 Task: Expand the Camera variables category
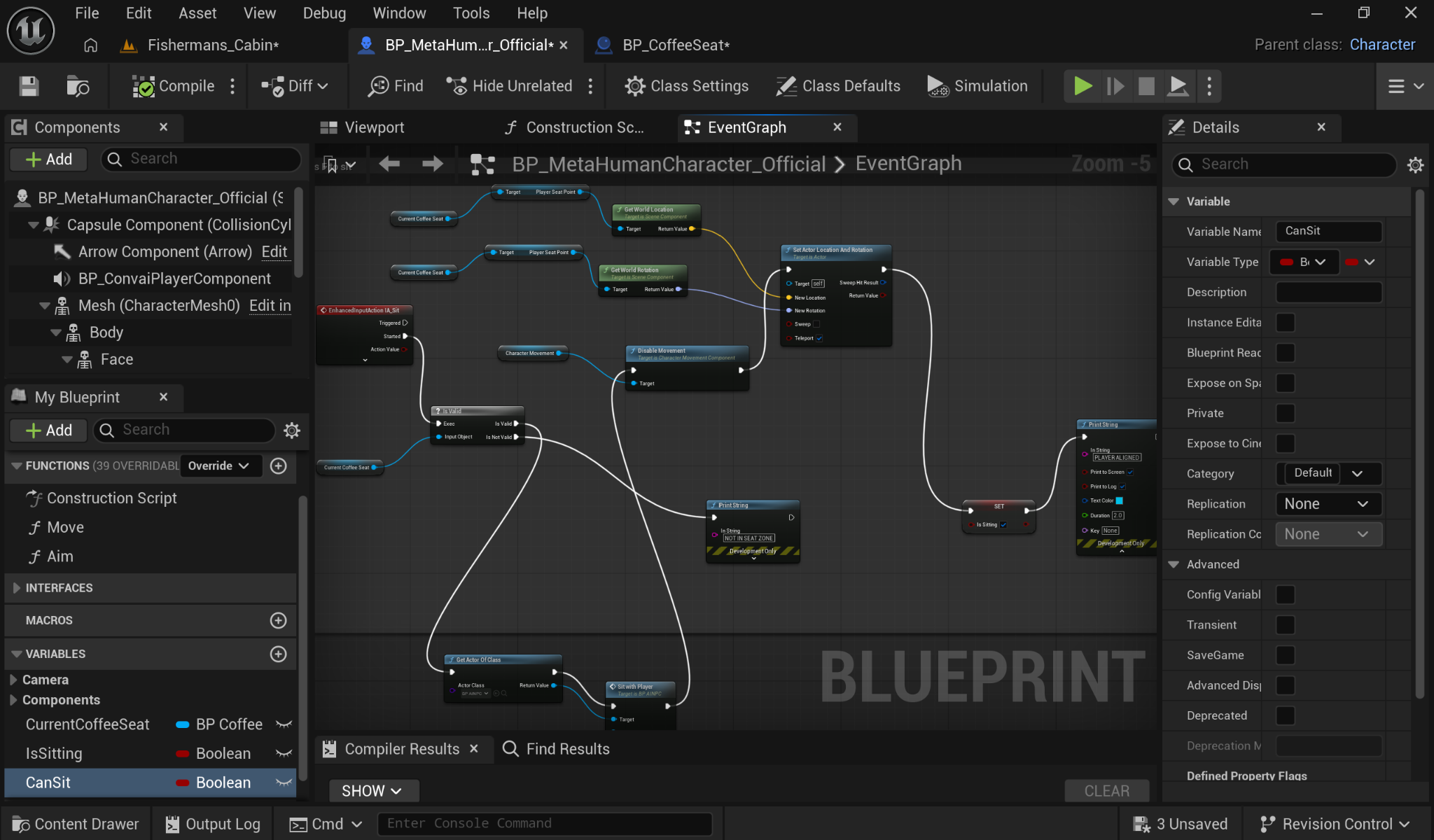pyautogui.click(x=13, y=680)
